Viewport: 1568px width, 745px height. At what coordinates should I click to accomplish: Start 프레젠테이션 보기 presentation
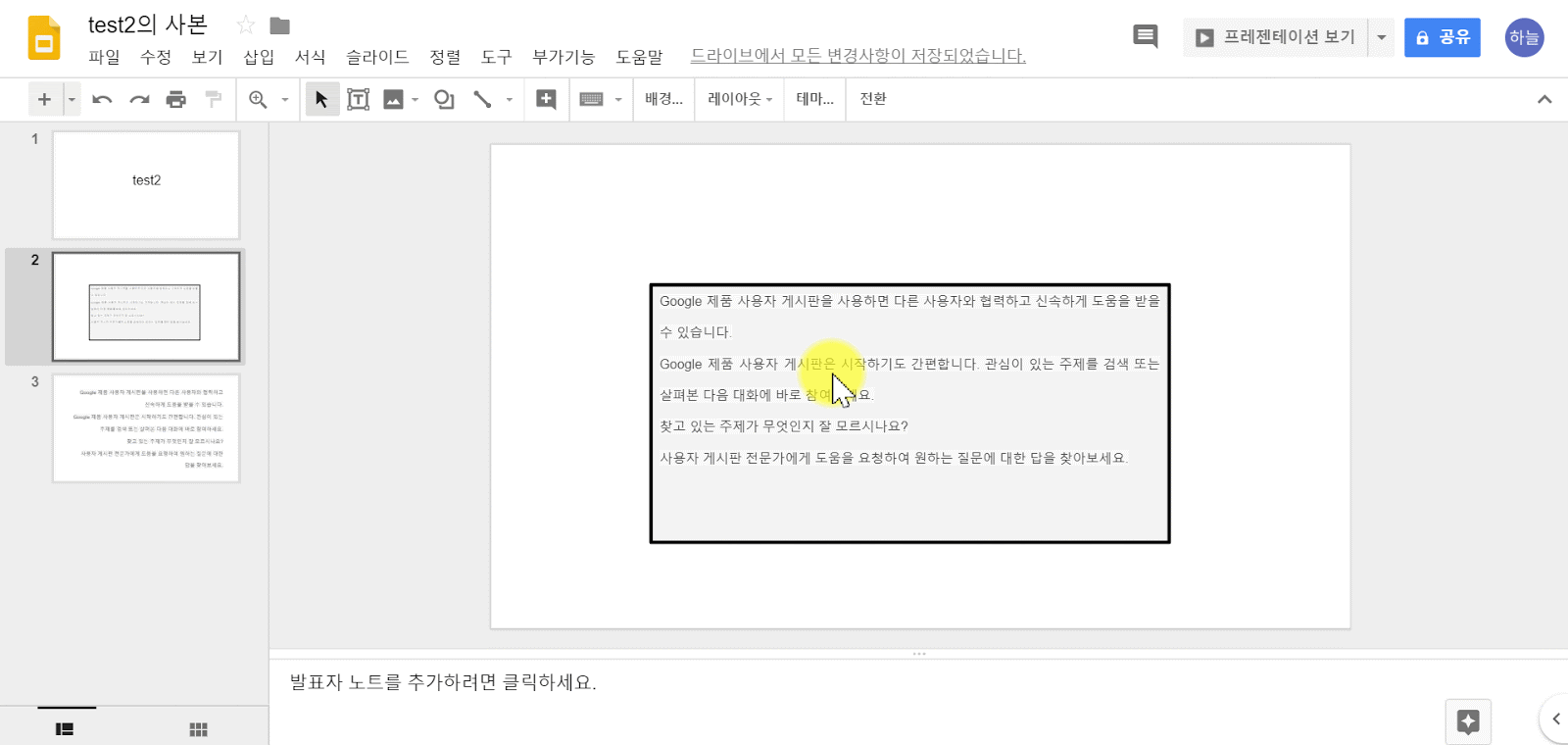coord(1275,37)
